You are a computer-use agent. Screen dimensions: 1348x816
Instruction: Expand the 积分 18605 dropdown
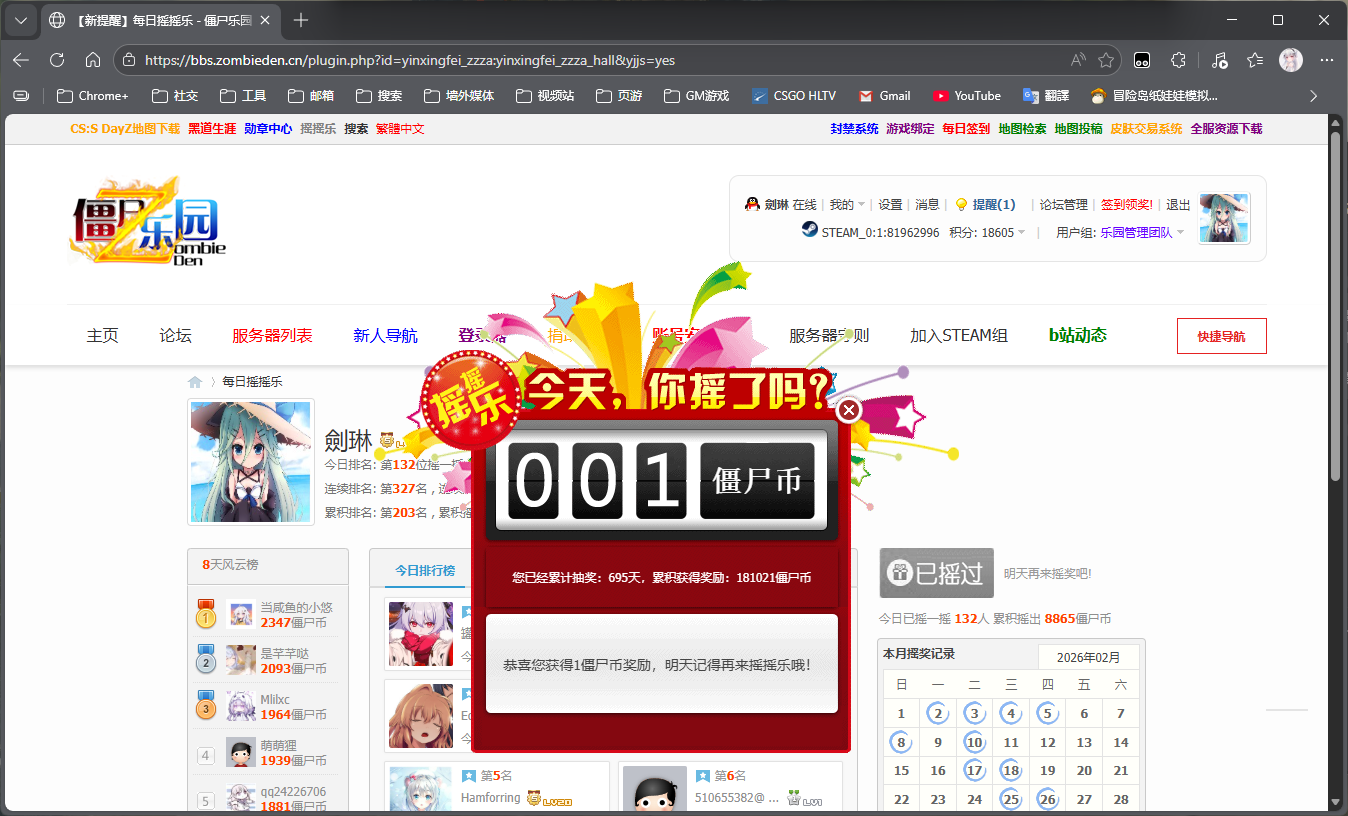point(1021,232)
